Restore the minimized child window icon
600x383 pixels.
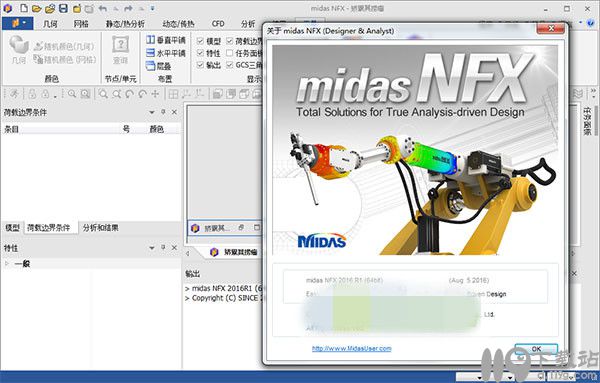point(241,228)
